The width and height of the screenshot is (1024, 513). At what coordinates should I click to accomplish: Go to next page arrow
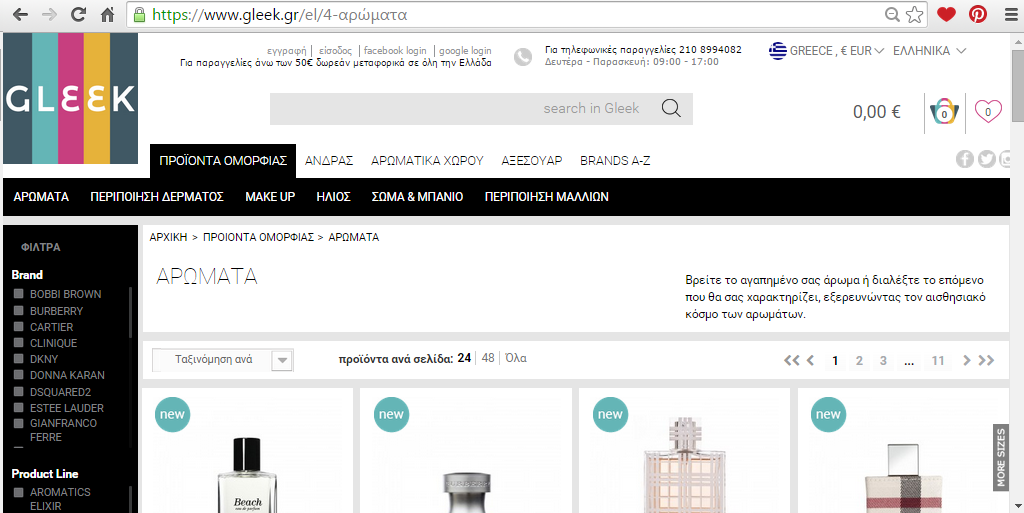(x=967, y=360)
